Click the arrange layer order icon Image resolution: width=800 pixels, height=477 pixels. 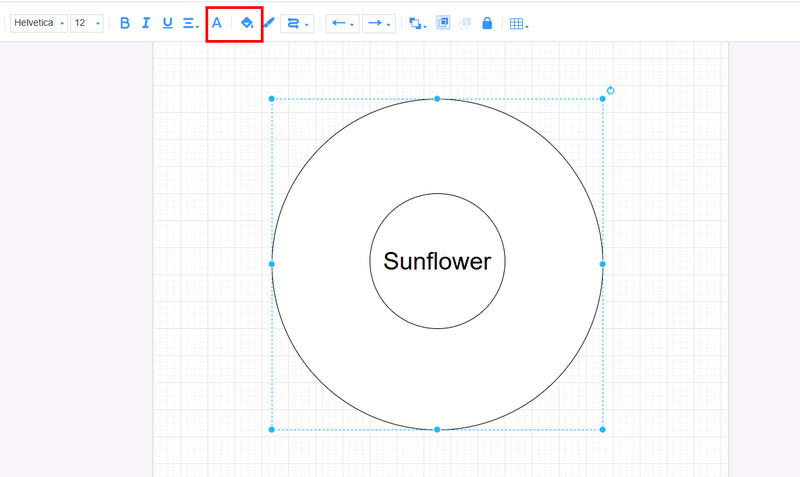(417, 23)
